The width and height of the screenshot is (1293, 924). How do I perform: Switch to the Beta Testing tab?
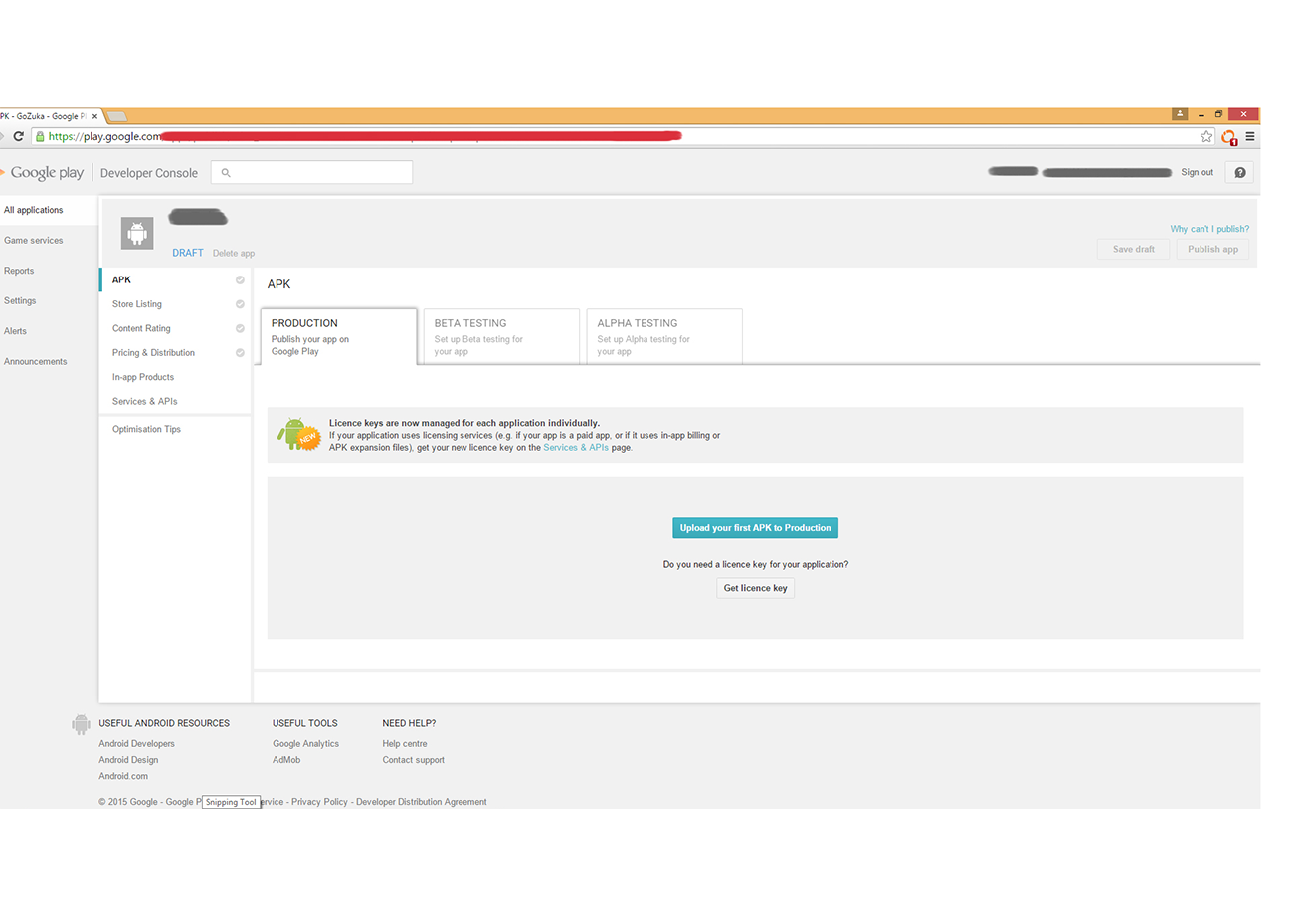[x=501, y=336]
